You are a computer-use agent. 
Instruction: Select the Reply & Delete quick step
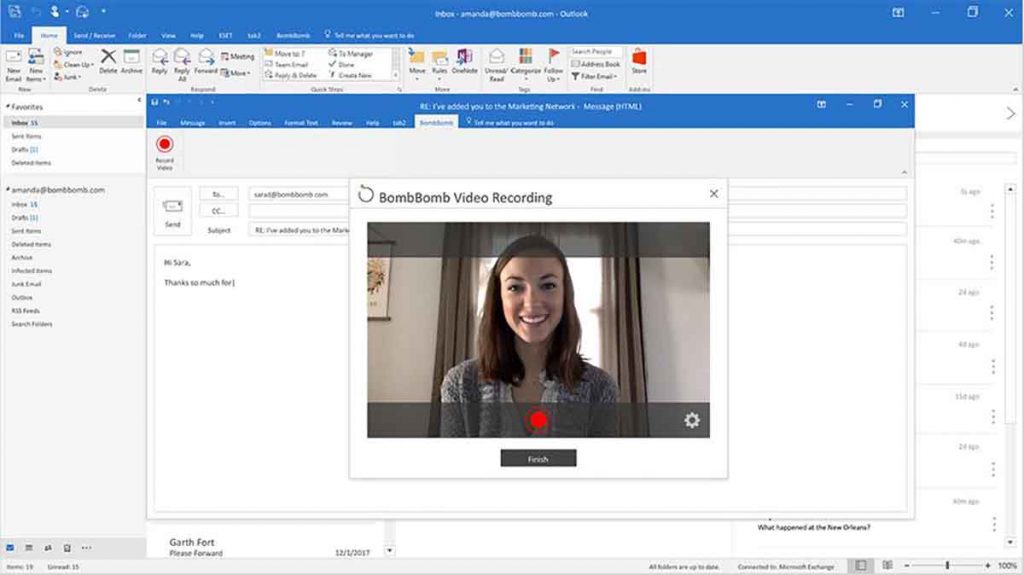(291, 75)
